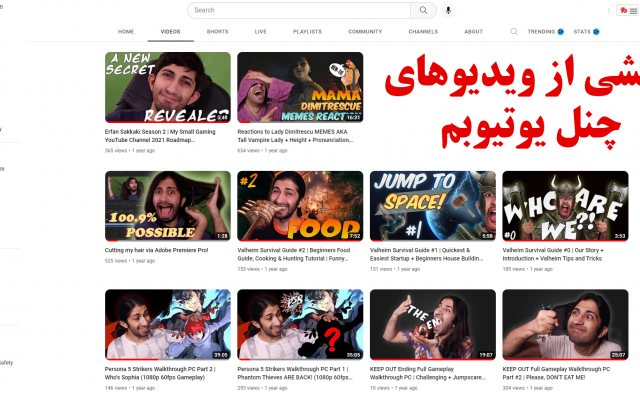
Task: Click title 'Valheim Survival Guide #0'
Action: click(553, 254)
